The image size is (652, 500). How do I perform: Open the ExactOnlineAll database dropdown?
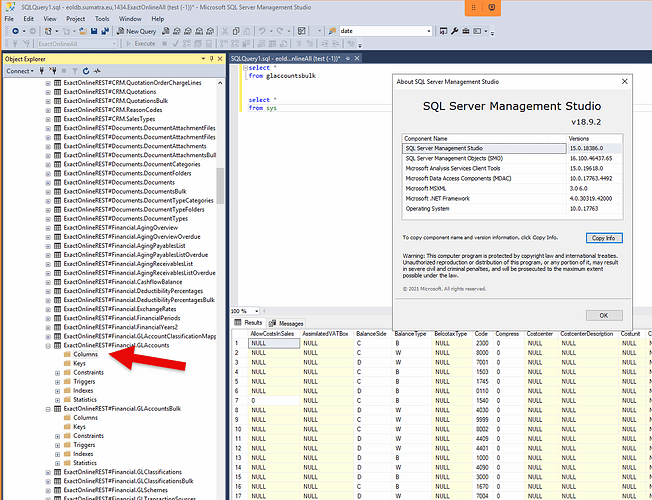[114, 44]
